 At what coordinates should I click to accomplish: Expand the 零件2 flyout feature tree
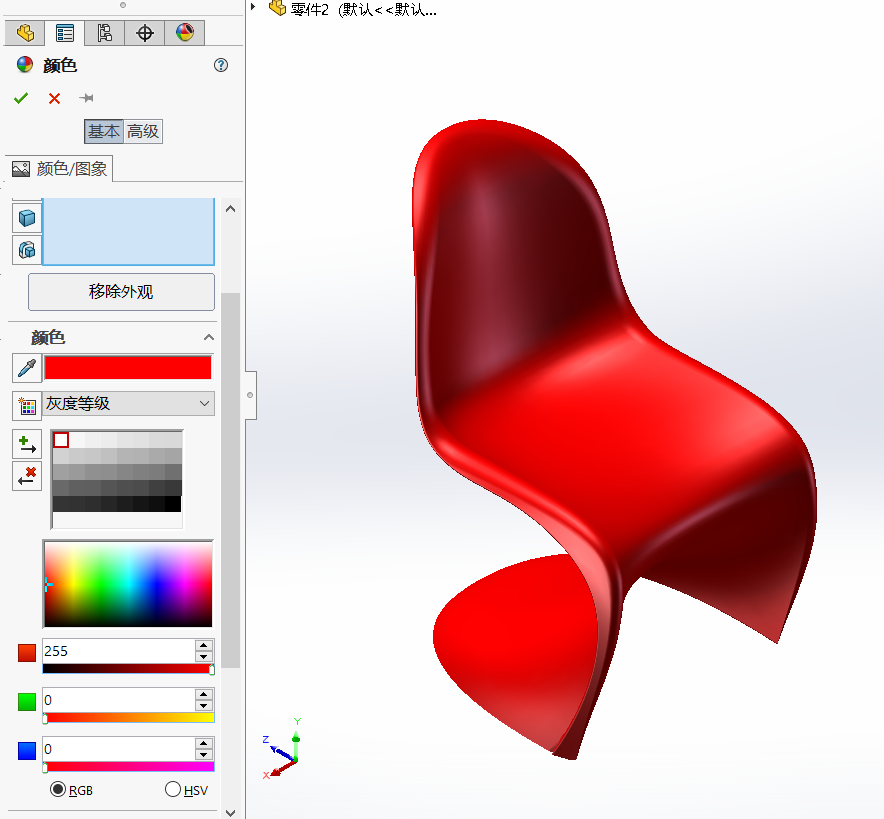click(x=254, y=7)
